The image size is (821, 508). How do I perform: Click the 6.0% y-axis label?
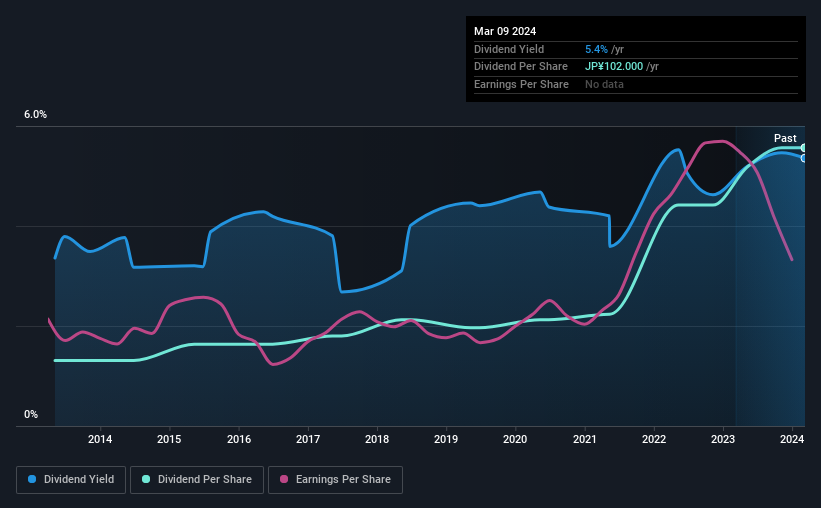click(x=36, y=115)
